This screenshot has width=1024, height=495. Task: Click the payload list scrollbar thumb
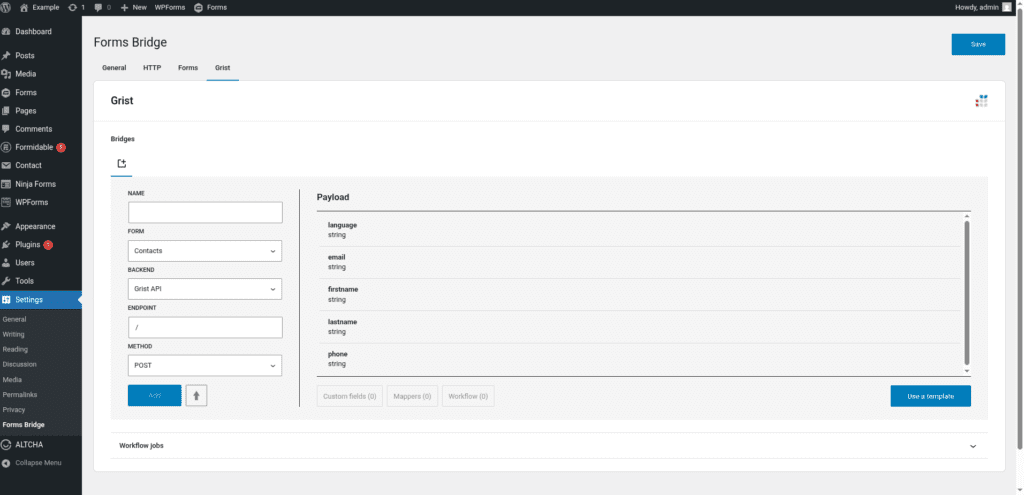click(967, 293)
